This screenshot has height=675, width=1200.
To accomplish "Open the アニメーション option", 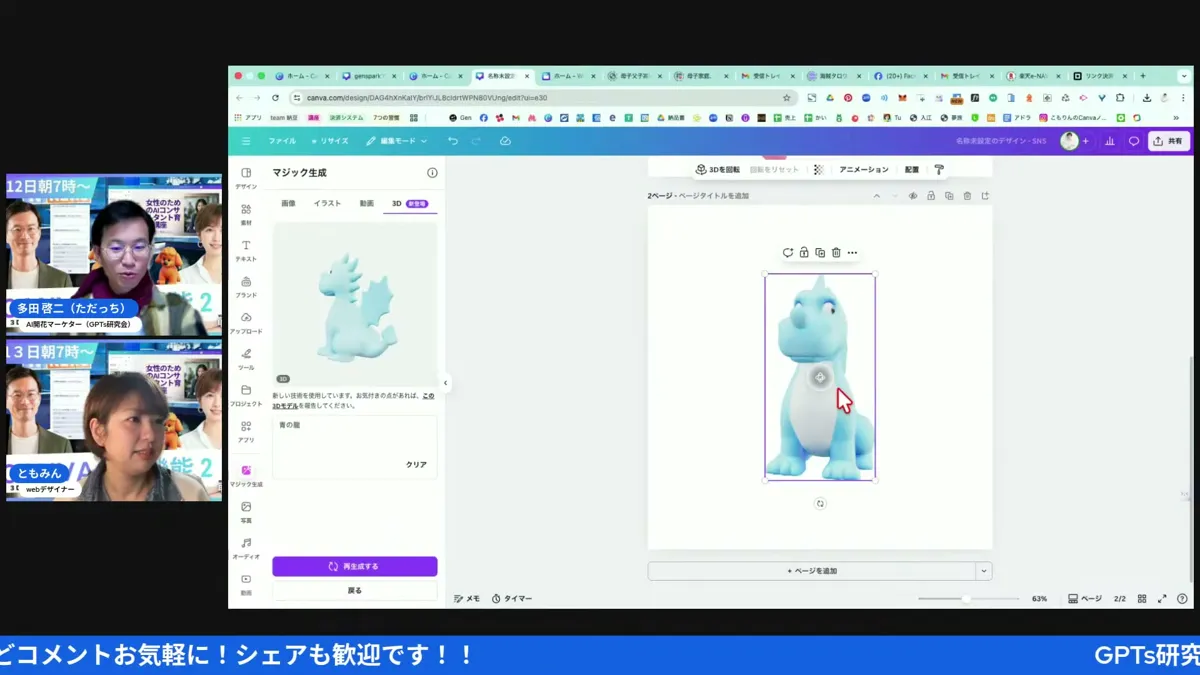I will point(864,170).
